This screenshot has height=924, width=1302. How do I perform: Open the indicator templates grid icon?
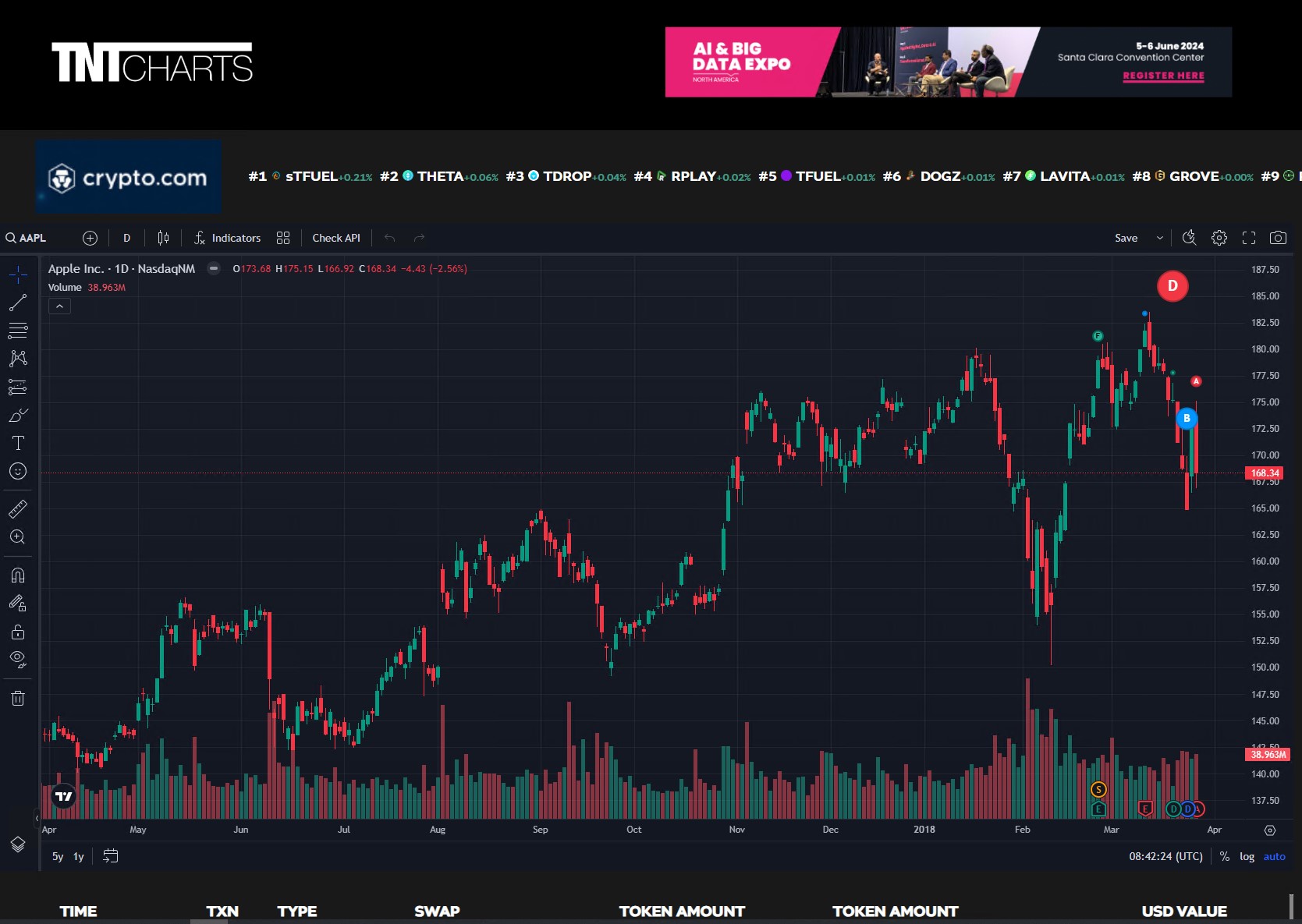click(283, 238)
